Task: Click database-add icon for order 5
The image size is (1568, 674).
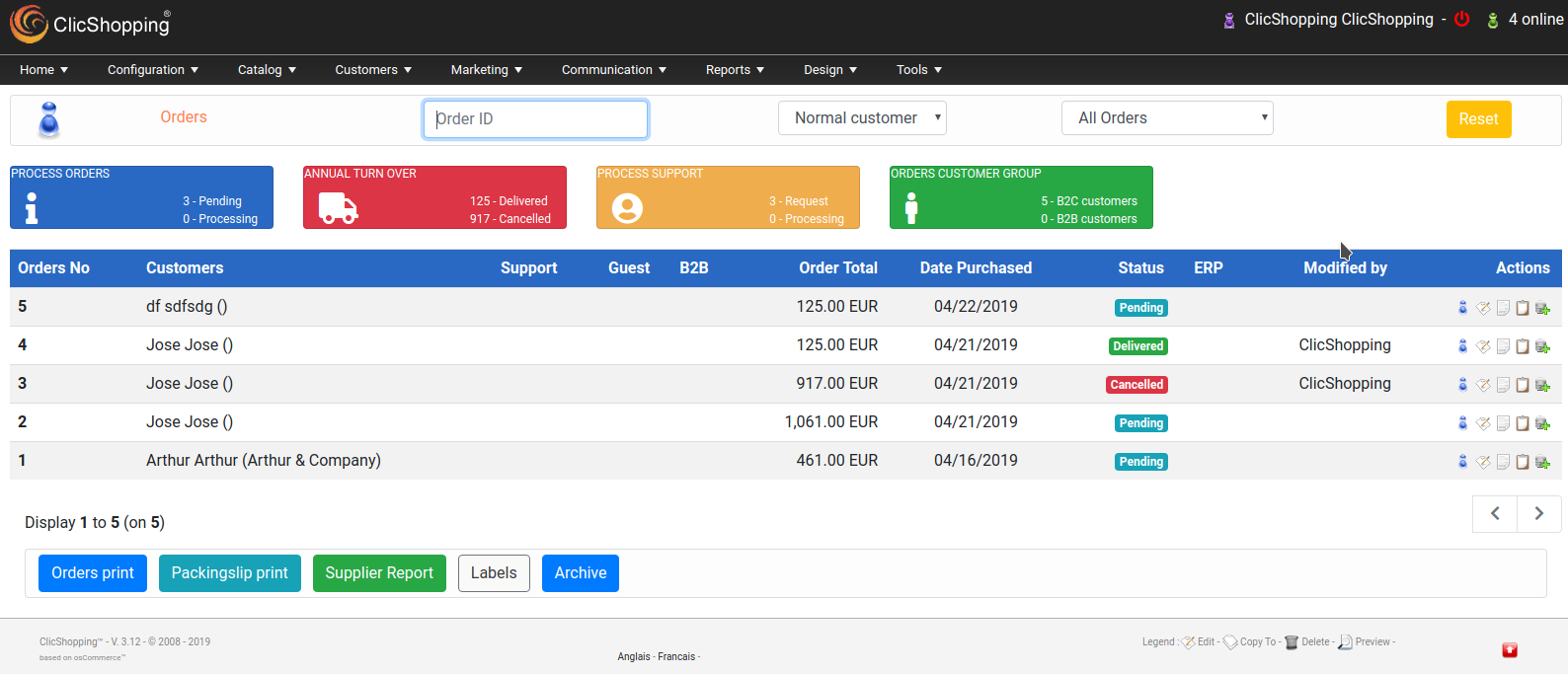Action: coord(1542,308)
